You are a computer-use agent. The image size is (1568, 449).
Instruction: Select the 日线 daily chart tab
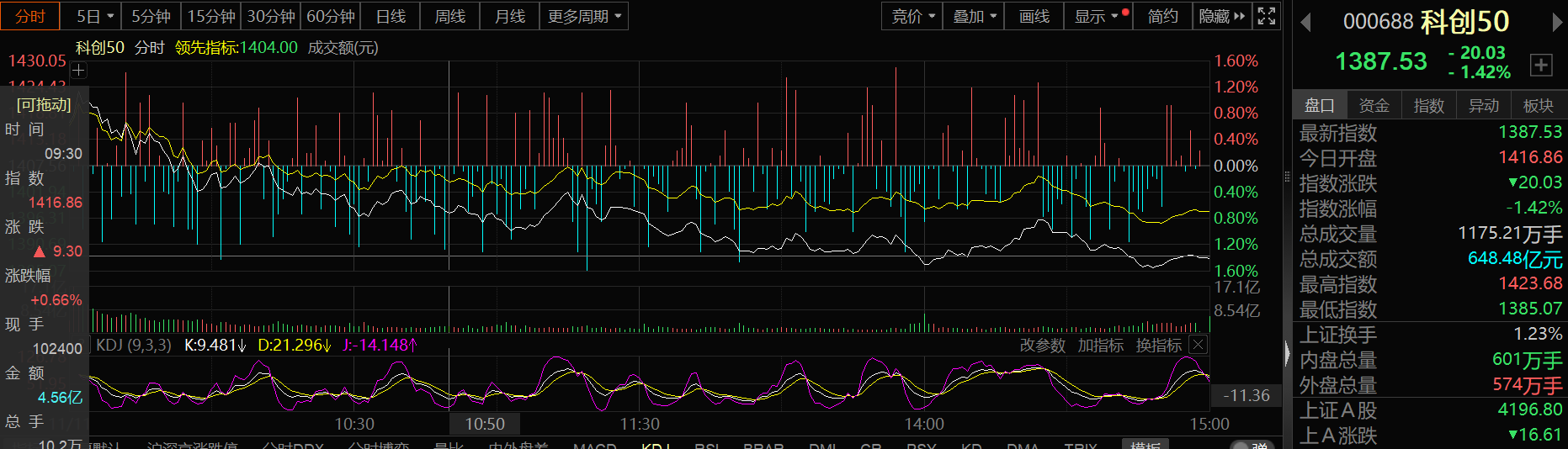point(391,16)
